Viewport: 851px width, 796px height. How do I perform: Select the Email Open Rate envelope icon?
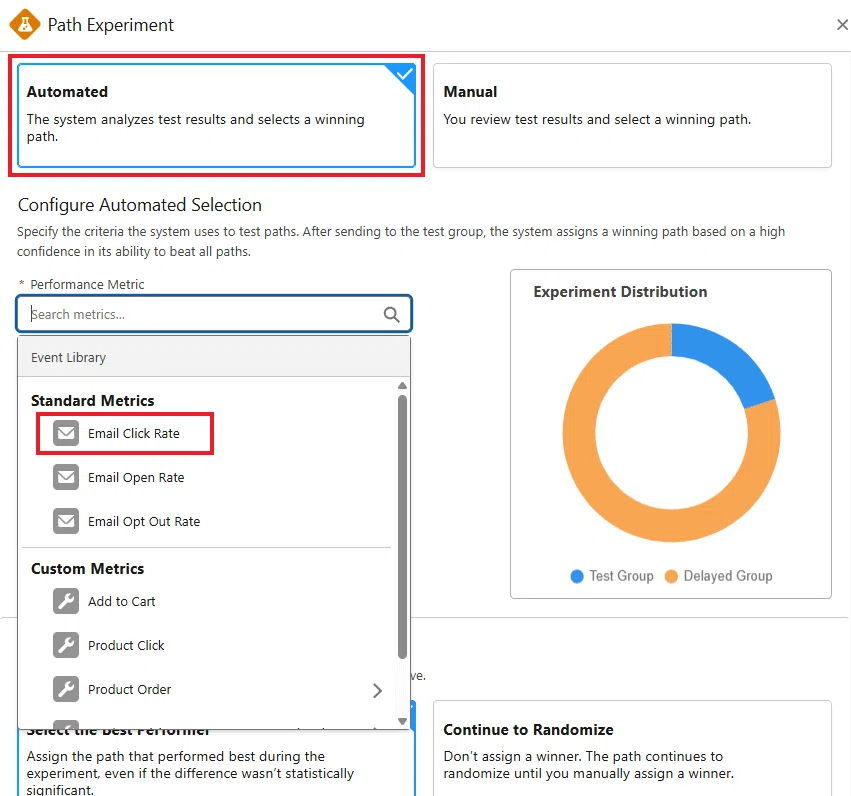click(66, 477)
